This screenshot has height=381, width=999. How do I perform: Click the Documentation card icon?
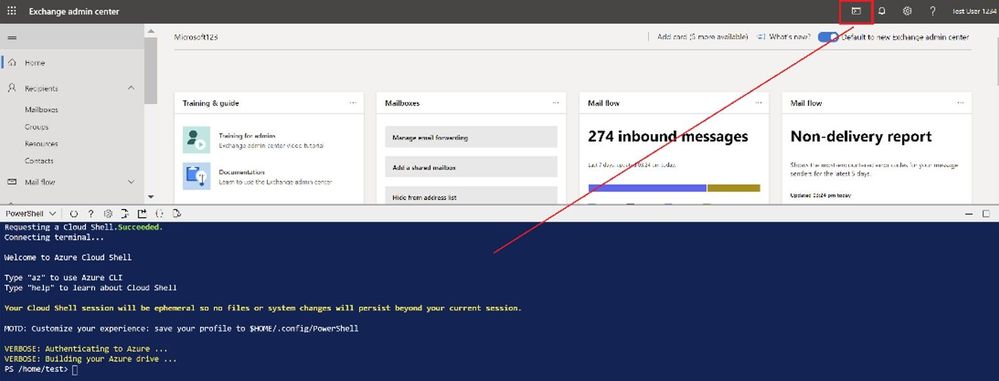[196, 176]
